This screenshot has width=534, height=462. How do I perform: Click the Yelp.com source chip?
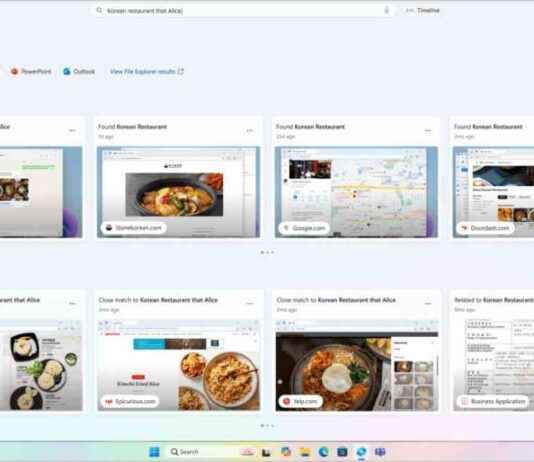pyautogui.click(x=300, y=401)
